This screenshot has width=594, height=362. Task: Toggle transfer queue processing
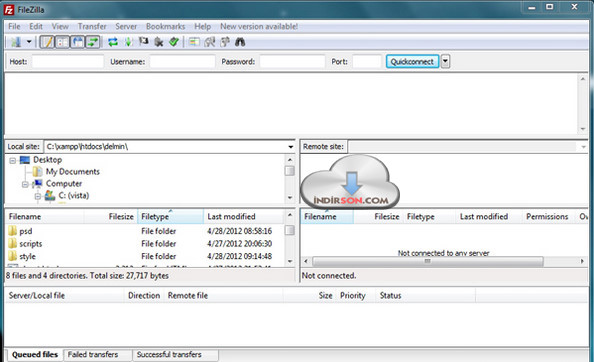[128, 42]
